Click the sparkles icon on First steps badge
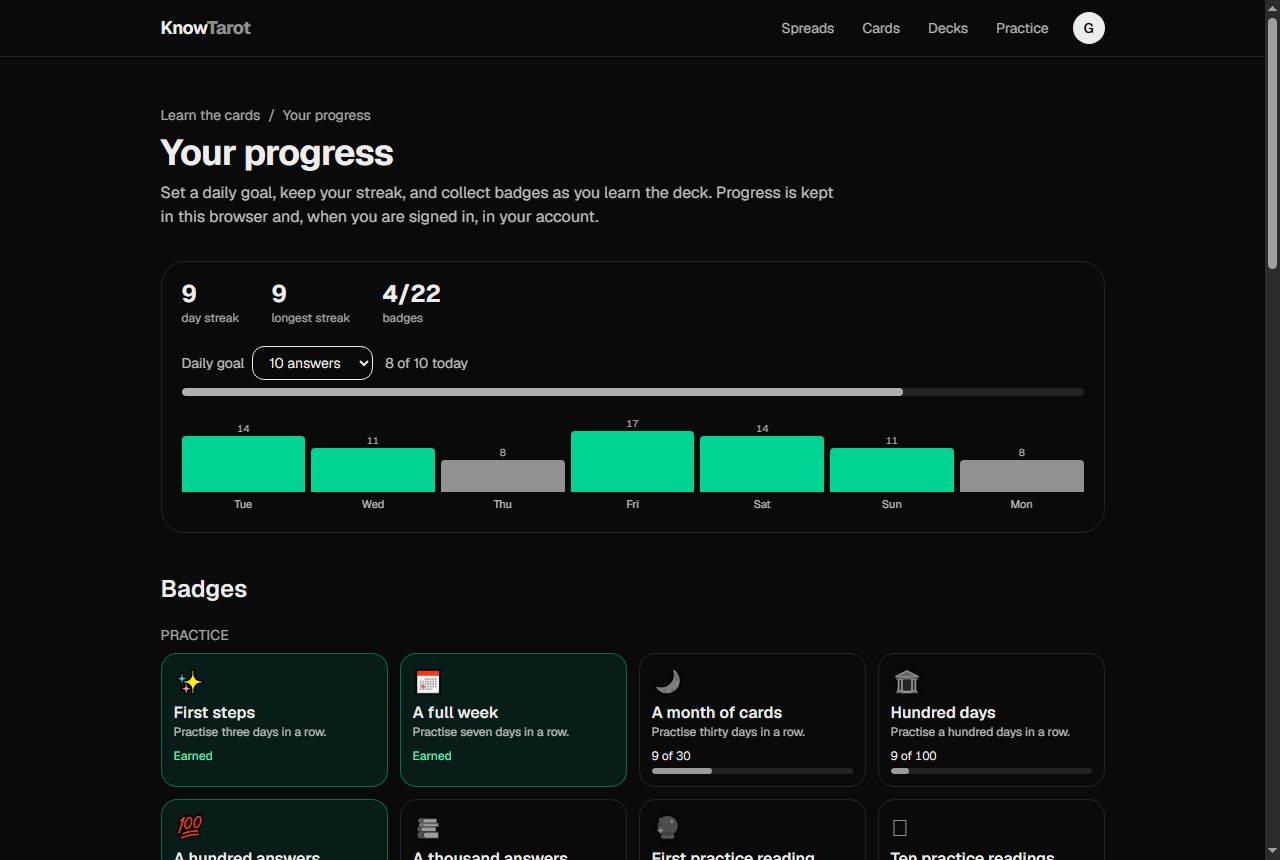This screenshot has height=860, width=1280. point(189,683)
